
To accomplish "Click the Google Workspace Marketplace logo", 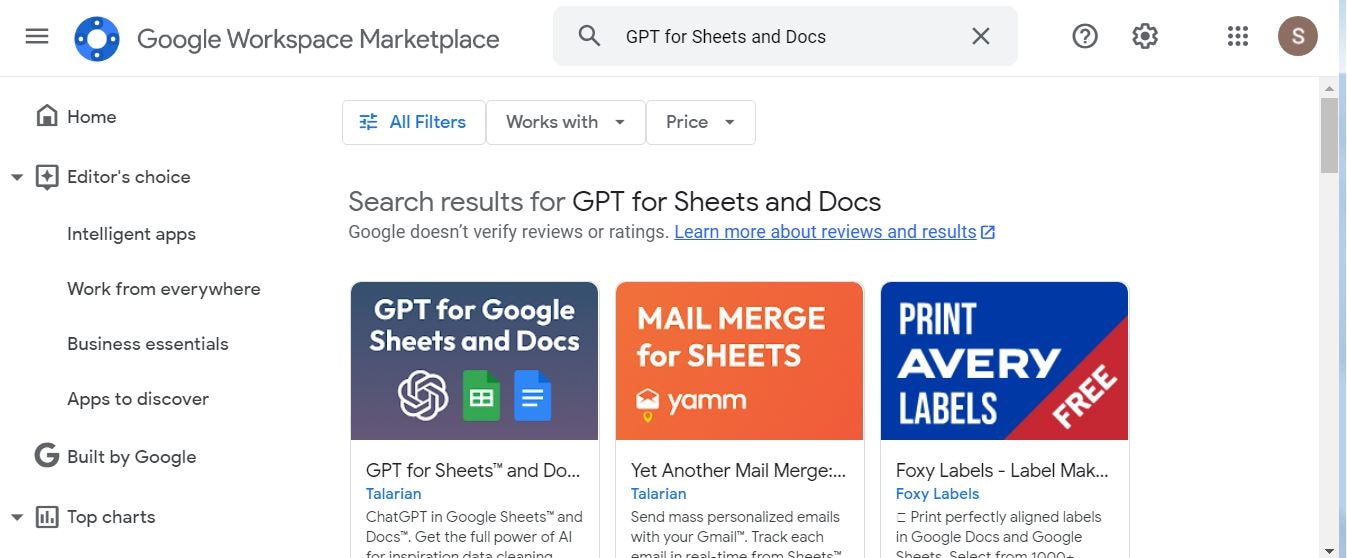I will [97, 39].
